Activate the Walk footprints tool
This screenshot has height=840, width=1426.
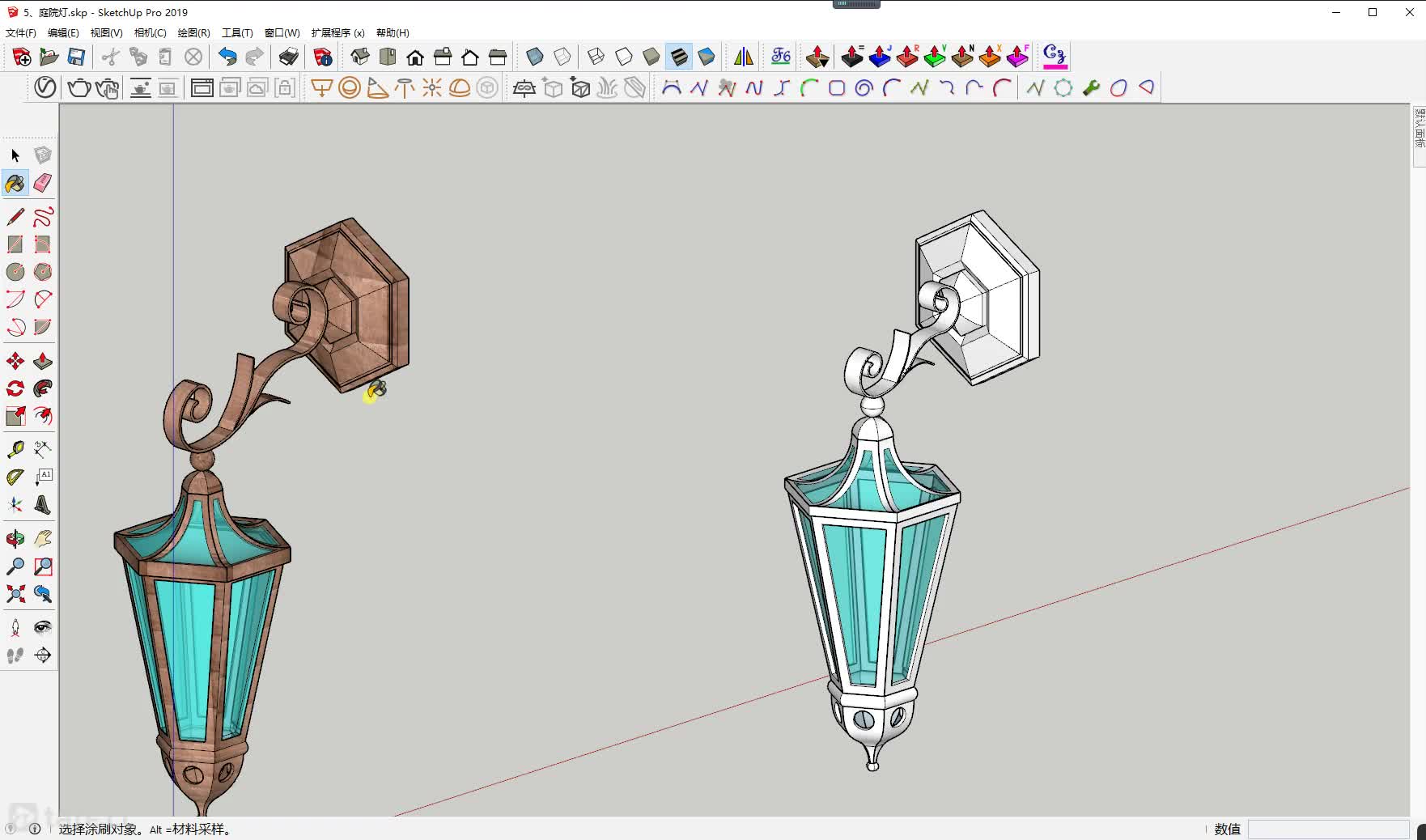[15, 655]
